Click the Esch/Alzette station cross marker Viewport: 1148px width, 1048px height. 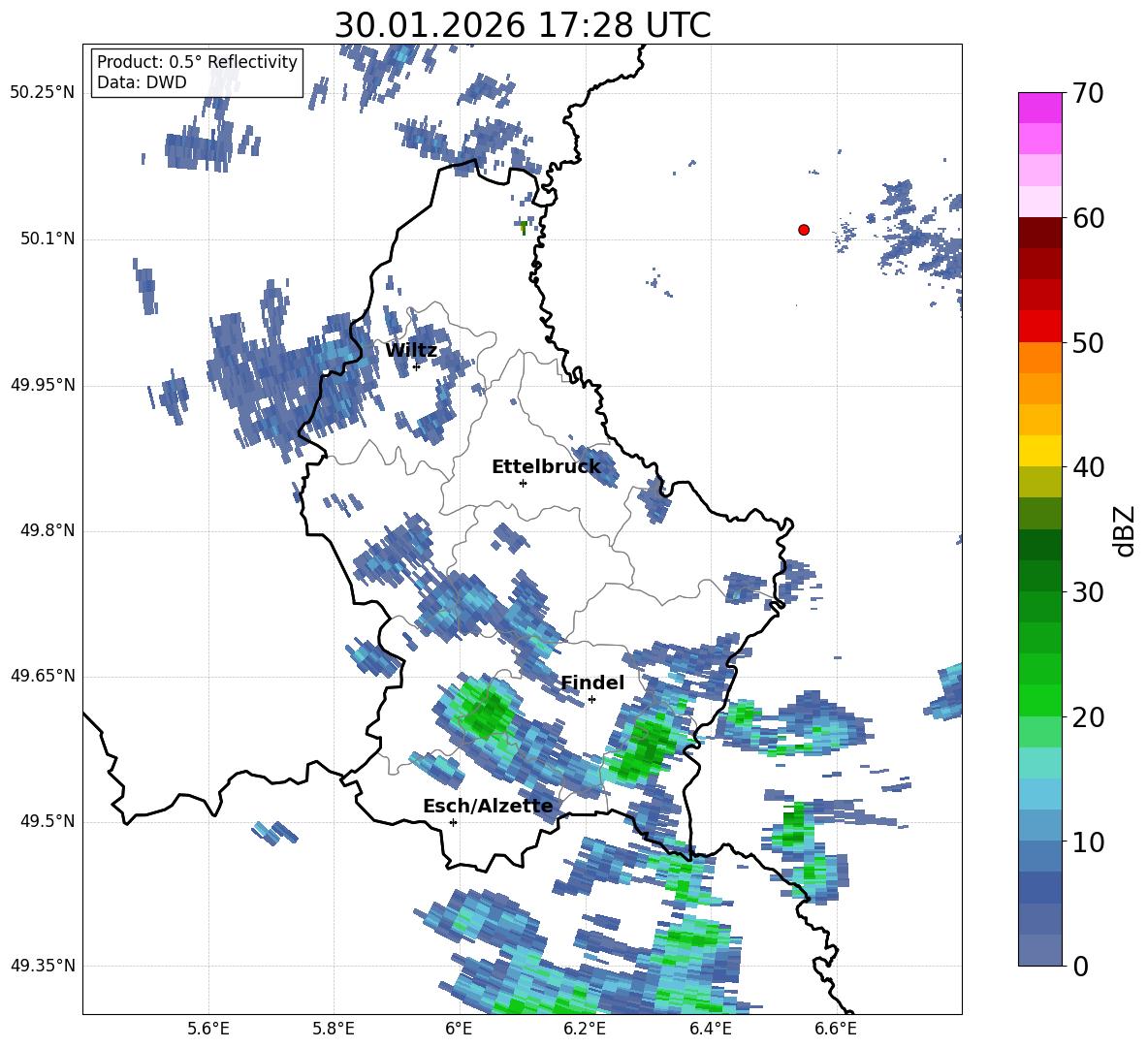[x=453, y=822]
